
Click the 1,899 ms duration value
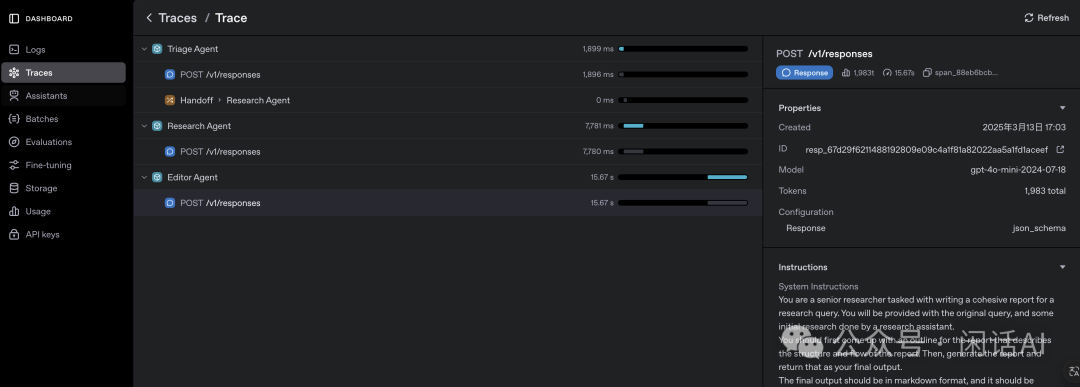click(597, 49)
